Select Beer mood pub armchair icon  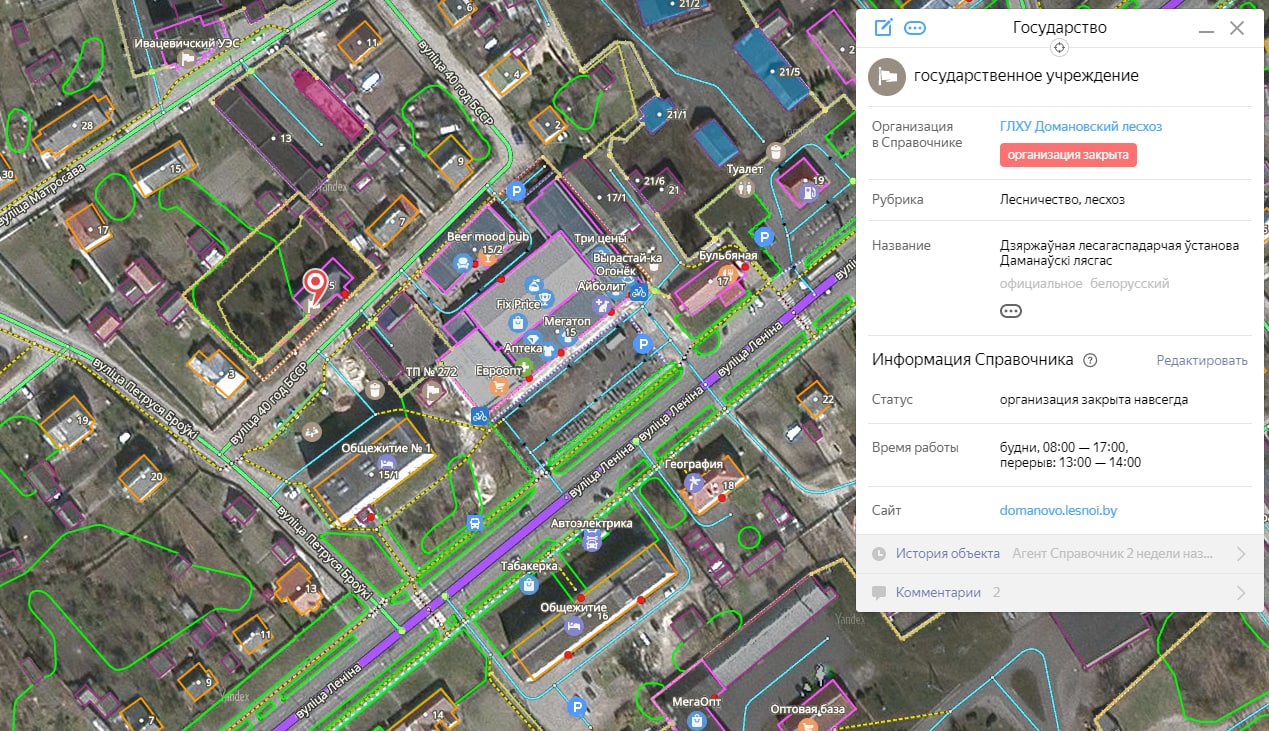[463, 262]
